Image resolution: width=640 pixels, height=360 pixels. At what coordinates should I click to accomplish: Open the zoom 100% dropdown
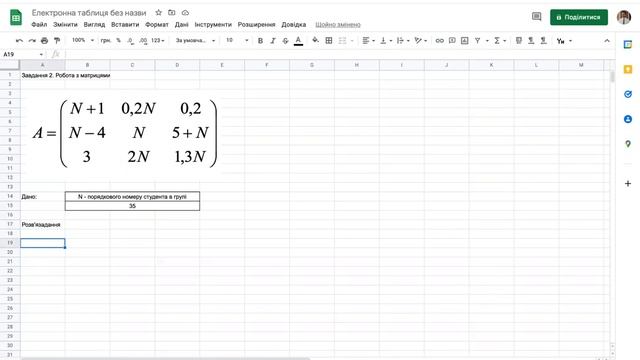83,40
